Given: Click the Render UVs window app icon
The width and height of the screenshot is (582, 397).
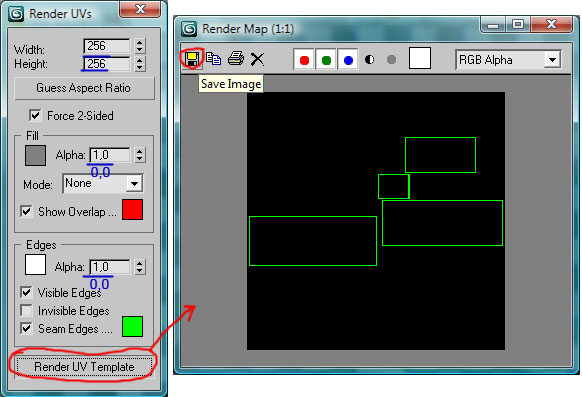Looking at the screenshot, I should pos(16,14).
